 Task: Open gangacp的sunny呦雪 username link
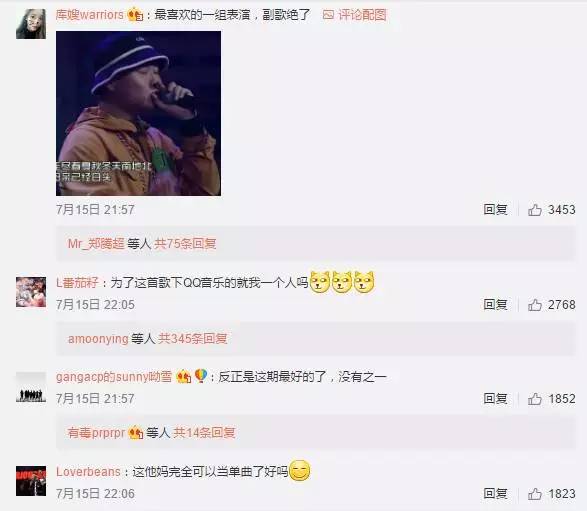tap(114, 376)
